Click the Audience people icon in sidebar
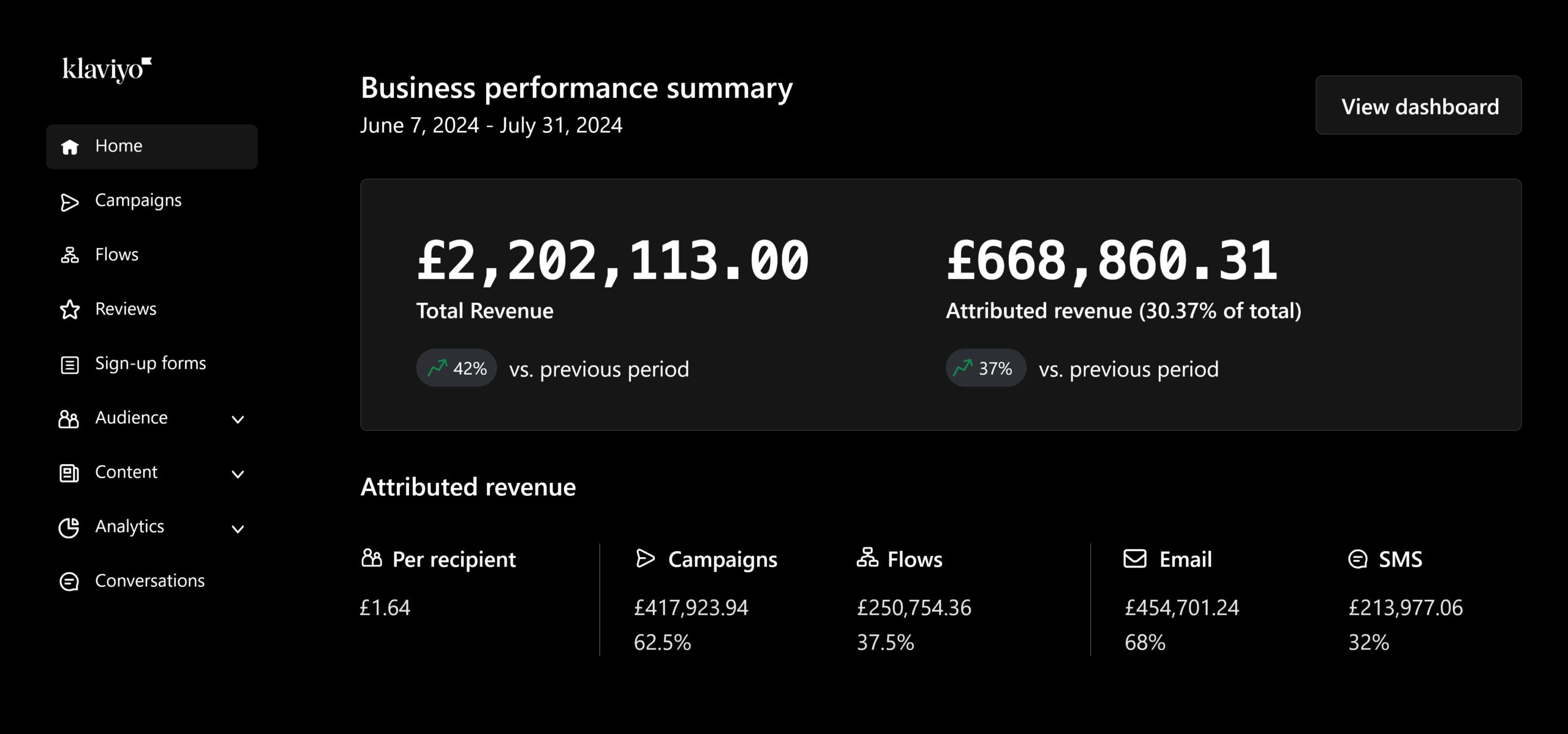 [69, 419]
